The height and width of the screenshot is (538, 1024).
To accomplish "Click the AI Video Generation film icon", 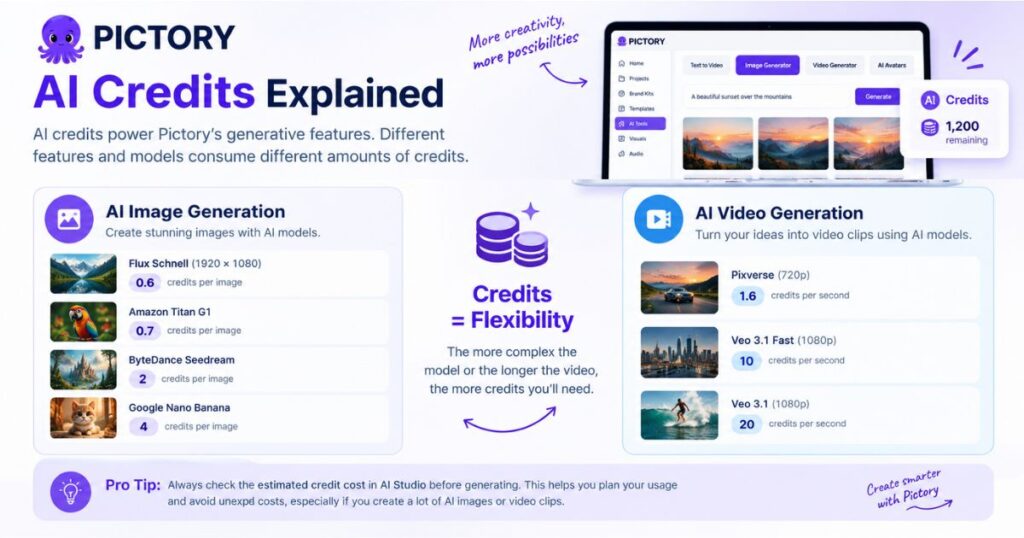I will pos(658,219).
